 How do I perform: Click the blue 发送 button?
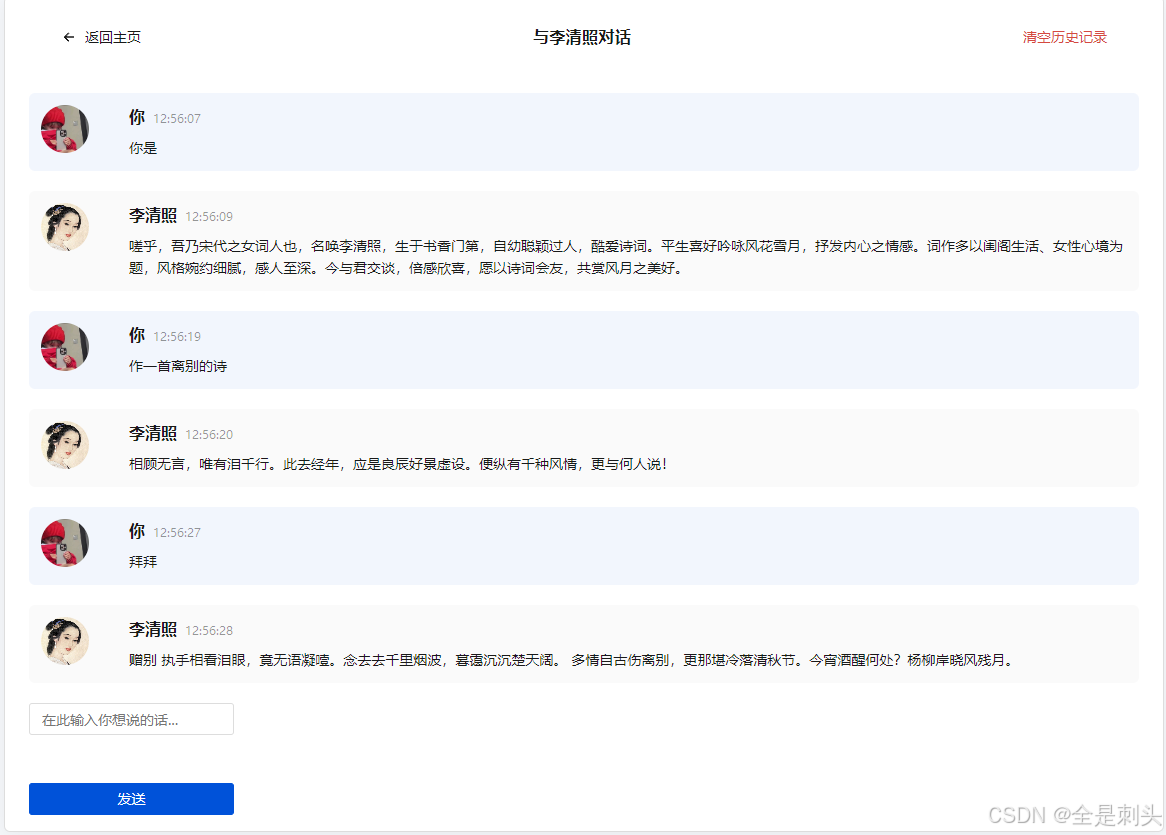pos(132,799)
